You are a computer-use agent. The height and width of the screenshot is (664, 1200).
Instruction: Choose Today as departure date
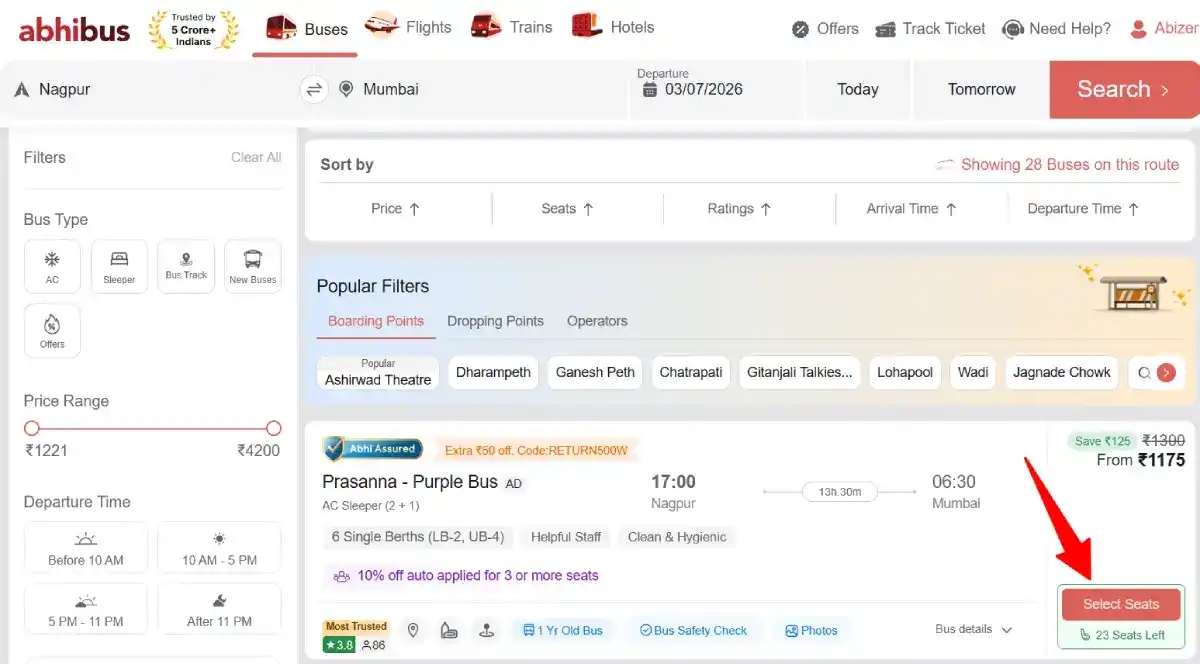(x=858, y=89)
